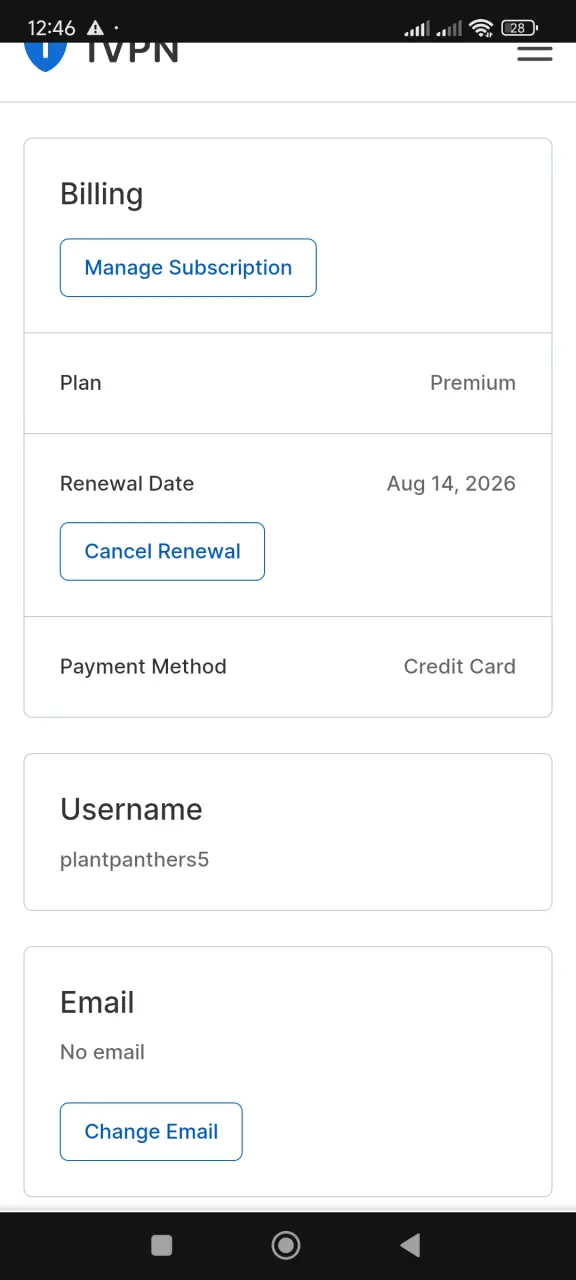Image resolution: width=576 pixels, height=1280 pixels.
Task: Click the Manage Subscription button
Action: [x=188, y=268]
